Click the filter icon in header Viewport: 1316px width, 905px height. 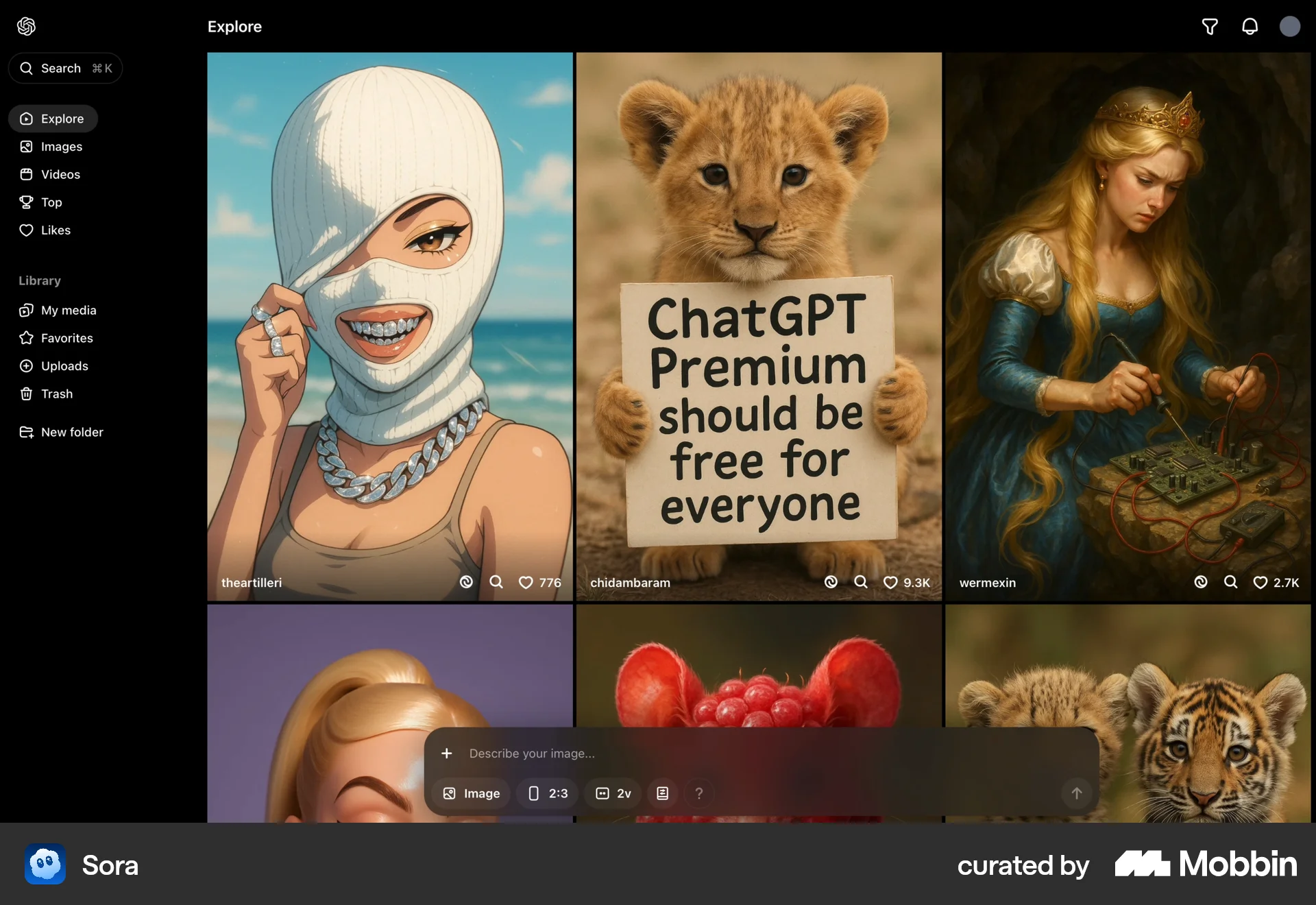[x=1210, y=27]
